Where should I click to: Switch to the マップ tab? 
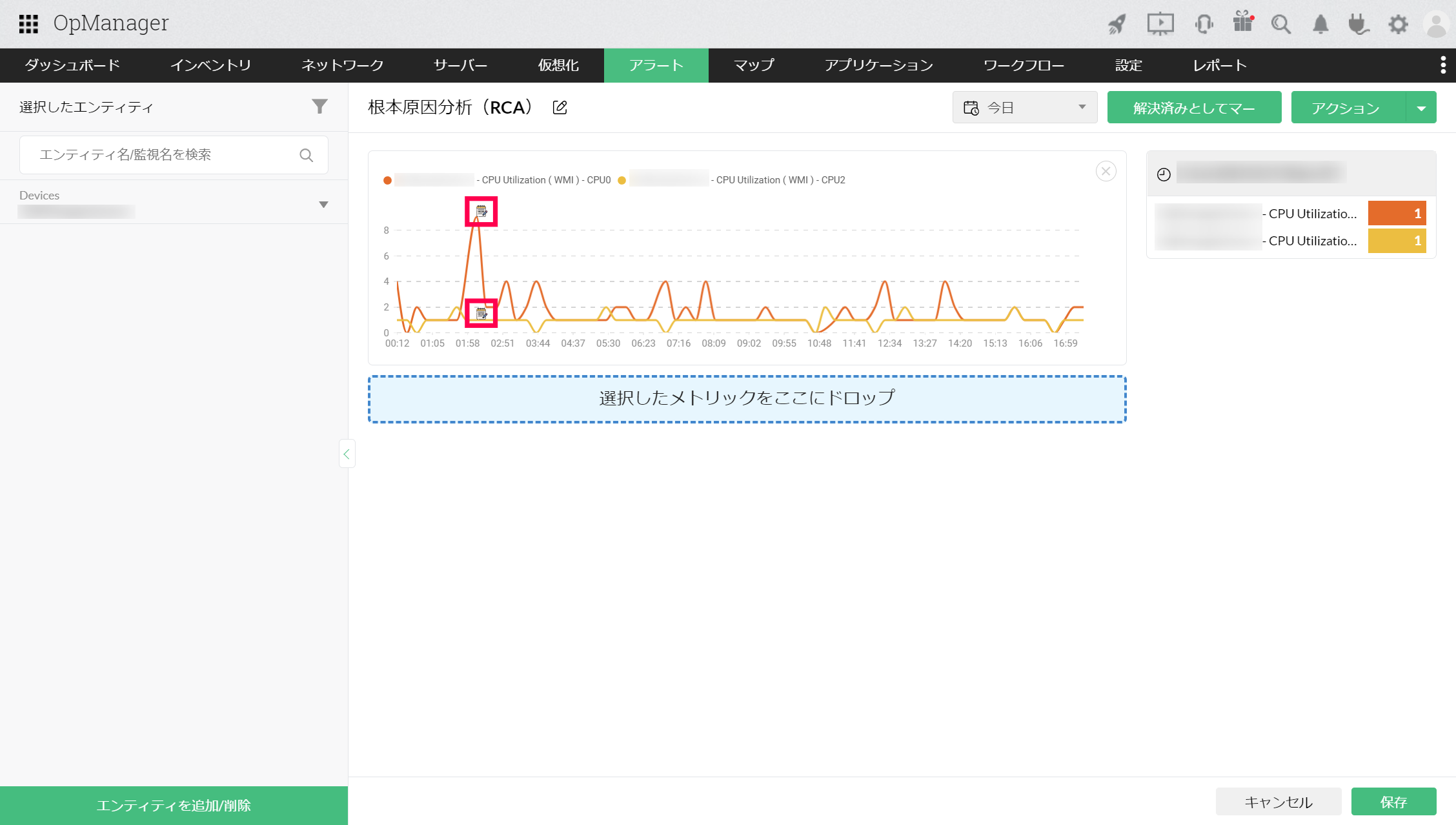753,65
